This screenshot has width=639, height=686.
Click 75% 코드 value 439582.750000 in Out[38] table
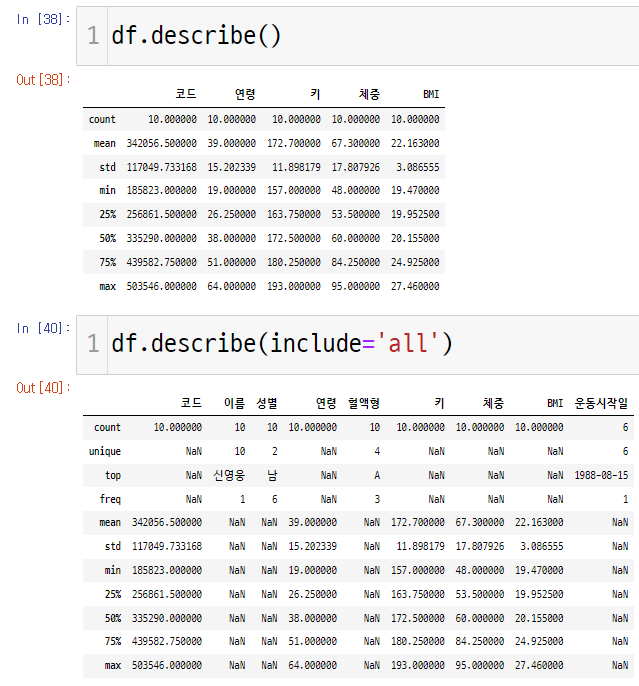click(x=161, y=262)
